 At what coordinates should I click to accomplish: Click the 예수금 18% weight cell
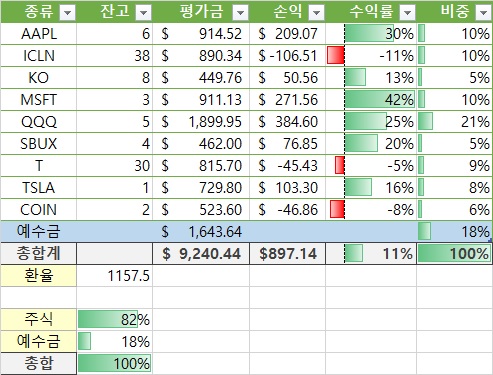point(455,231)
